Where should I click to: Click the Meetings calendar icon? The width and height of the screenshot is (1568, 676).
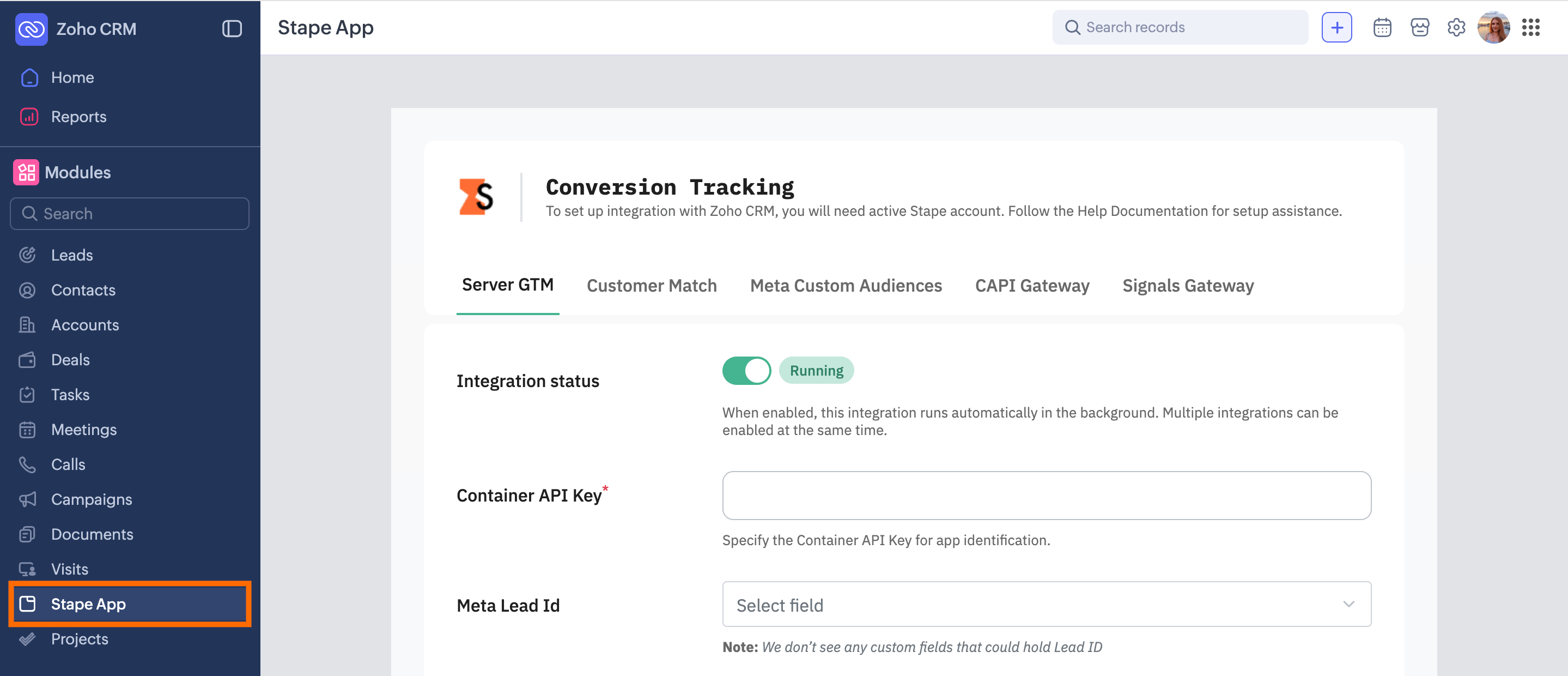(27, 430)
